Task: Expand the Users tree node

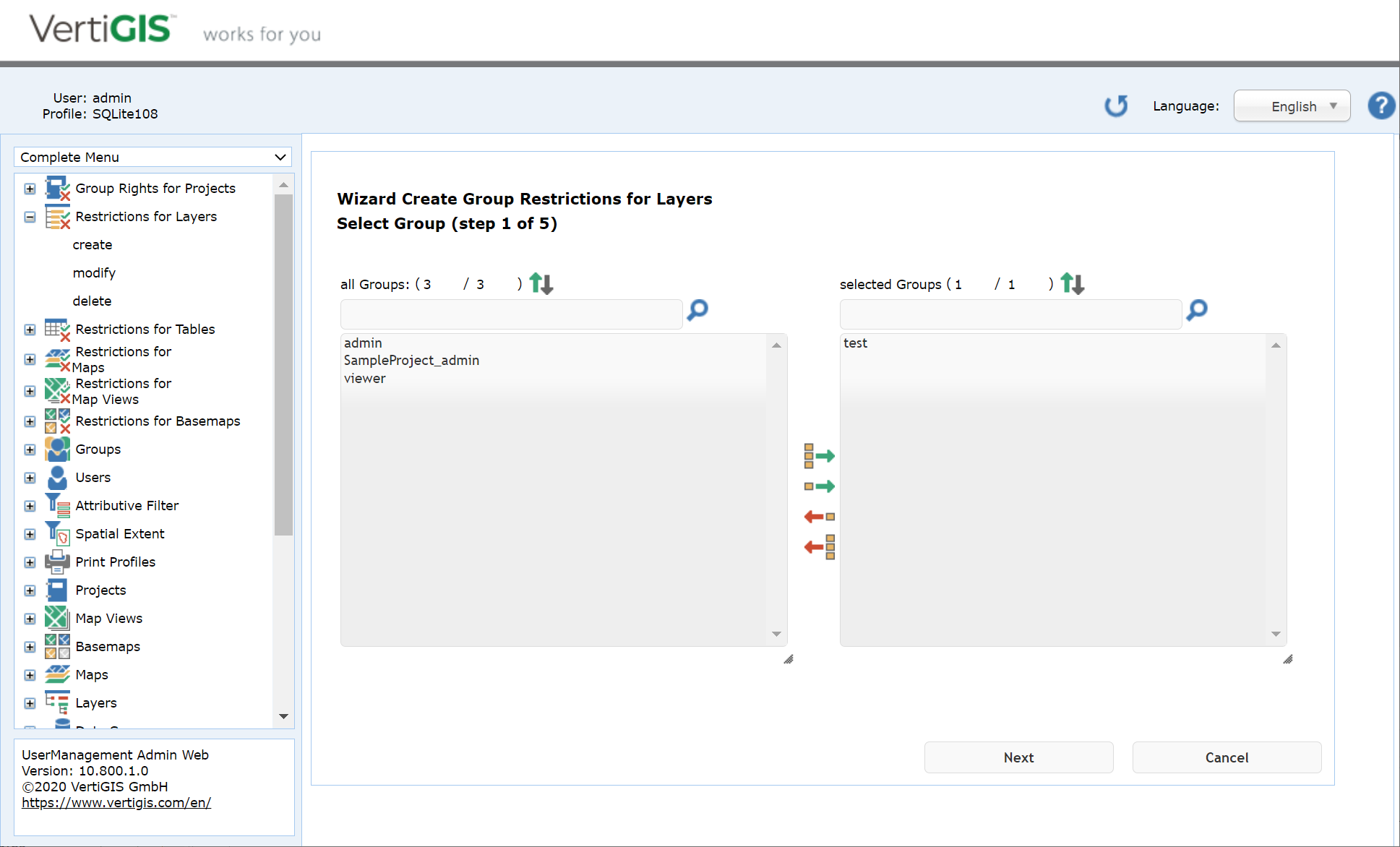Action: (29, 478)
